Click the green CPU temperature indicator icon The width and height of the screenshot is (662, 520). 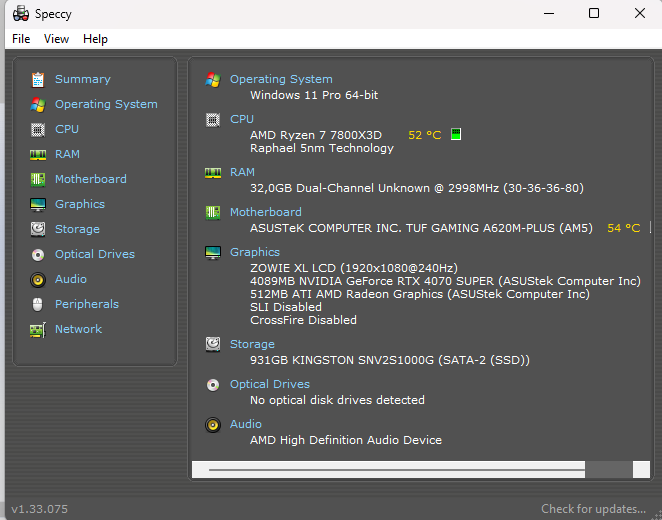click(456, 134)
